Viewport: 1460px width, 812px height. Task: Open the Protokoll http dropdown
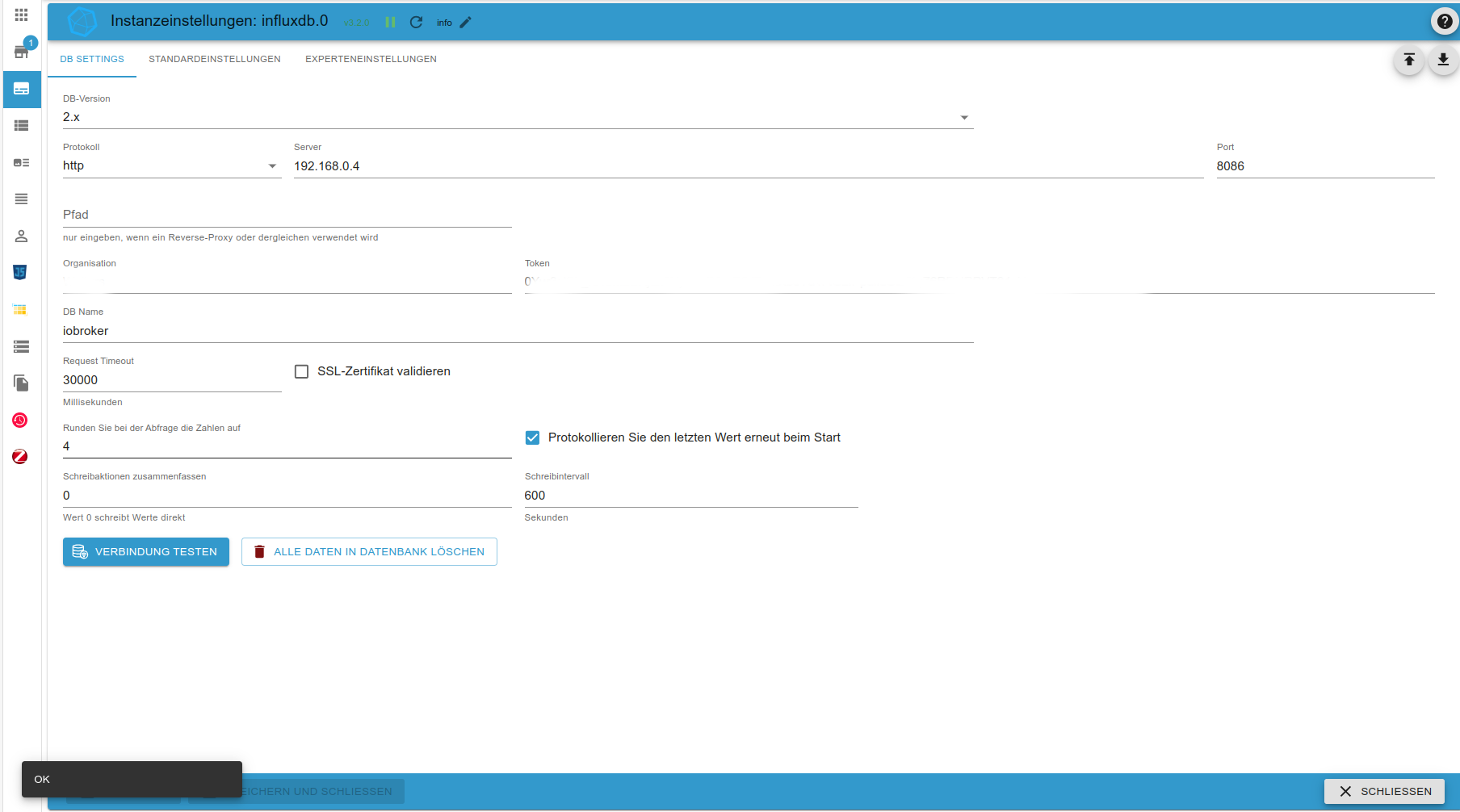click(x=172, y=166)
